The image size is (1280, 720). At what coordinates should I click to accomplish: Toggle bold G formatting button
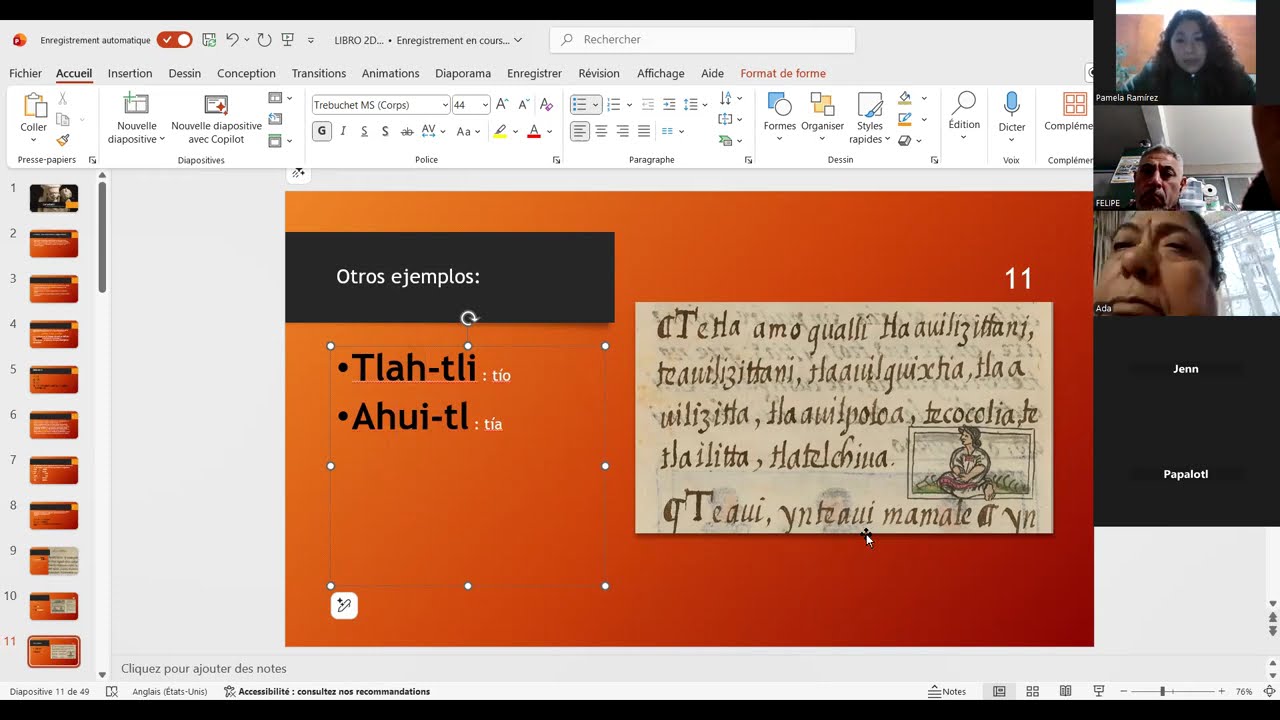321,131
